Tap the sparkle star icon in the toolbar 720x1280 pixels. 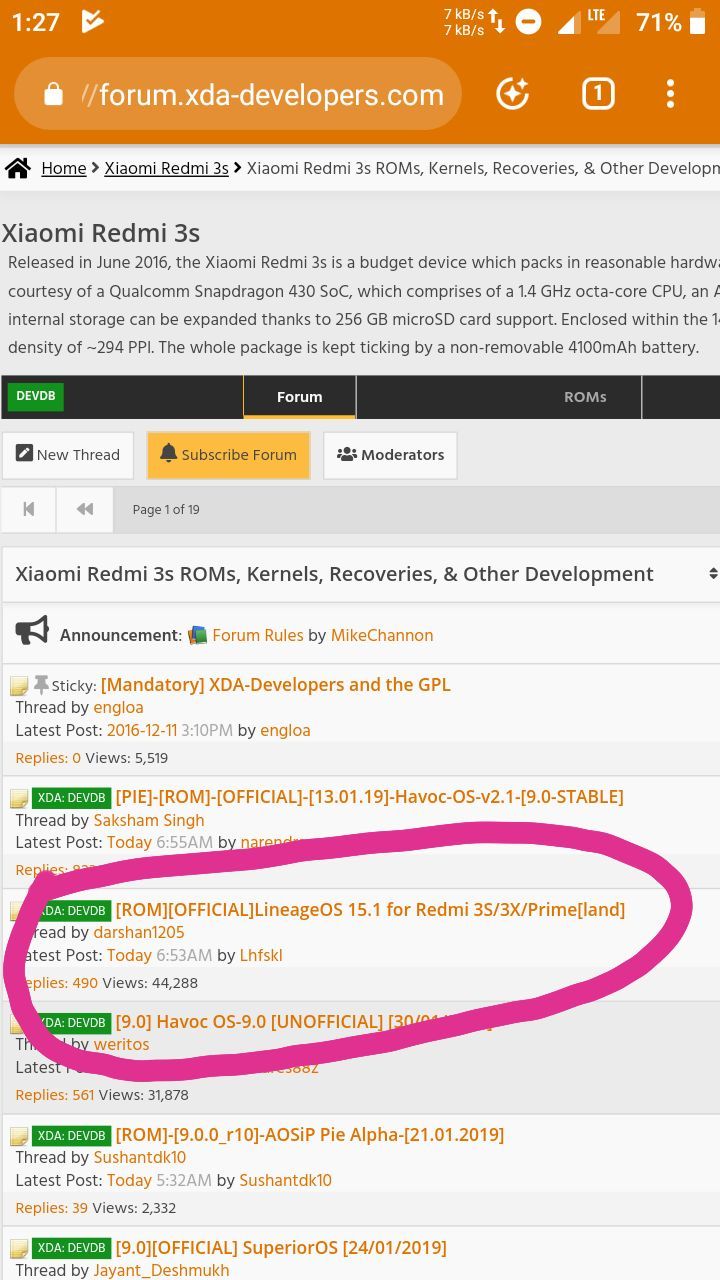512,94
